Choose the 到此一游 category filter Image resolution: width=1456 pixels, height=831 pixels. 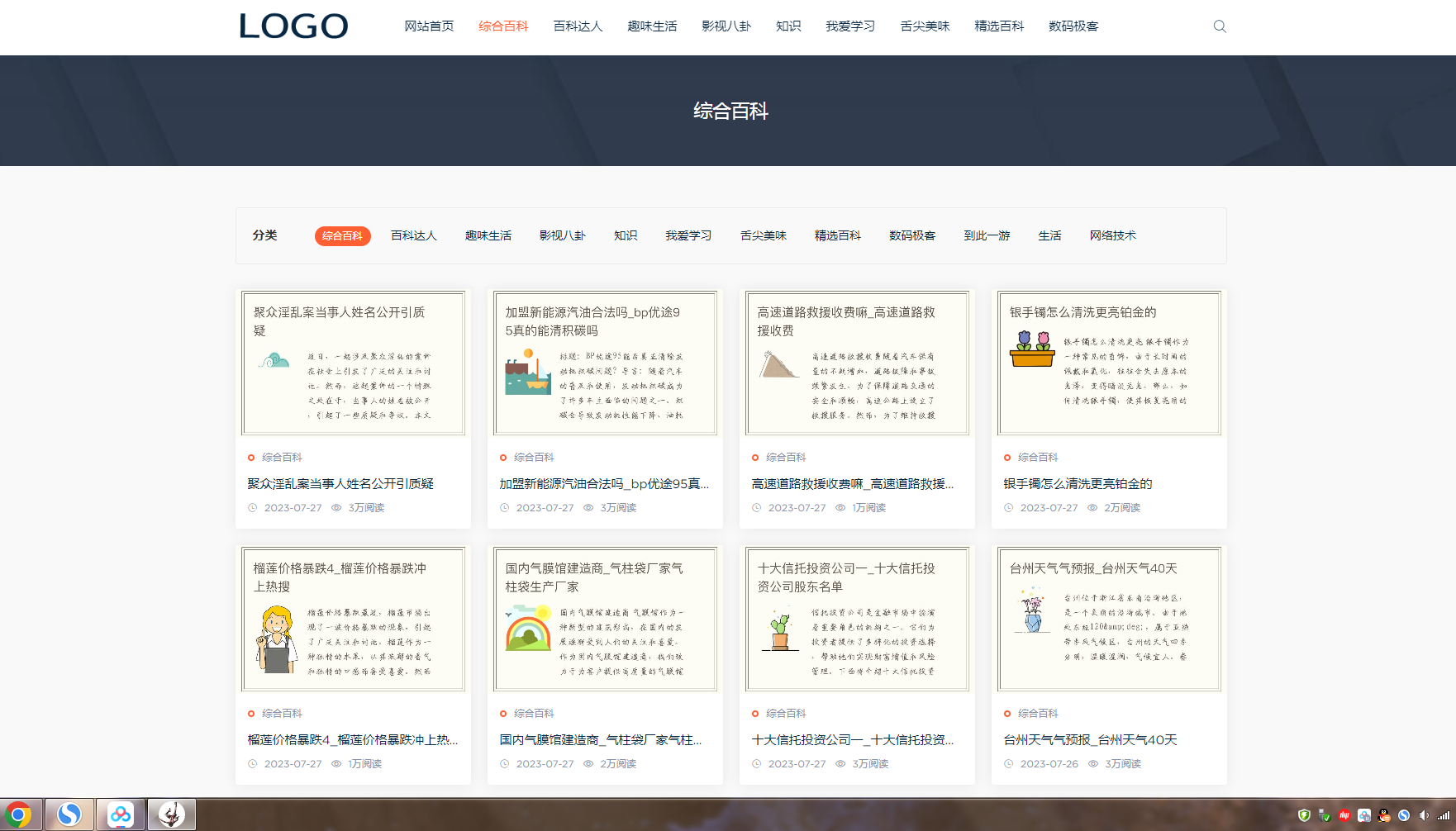point(987,236)
